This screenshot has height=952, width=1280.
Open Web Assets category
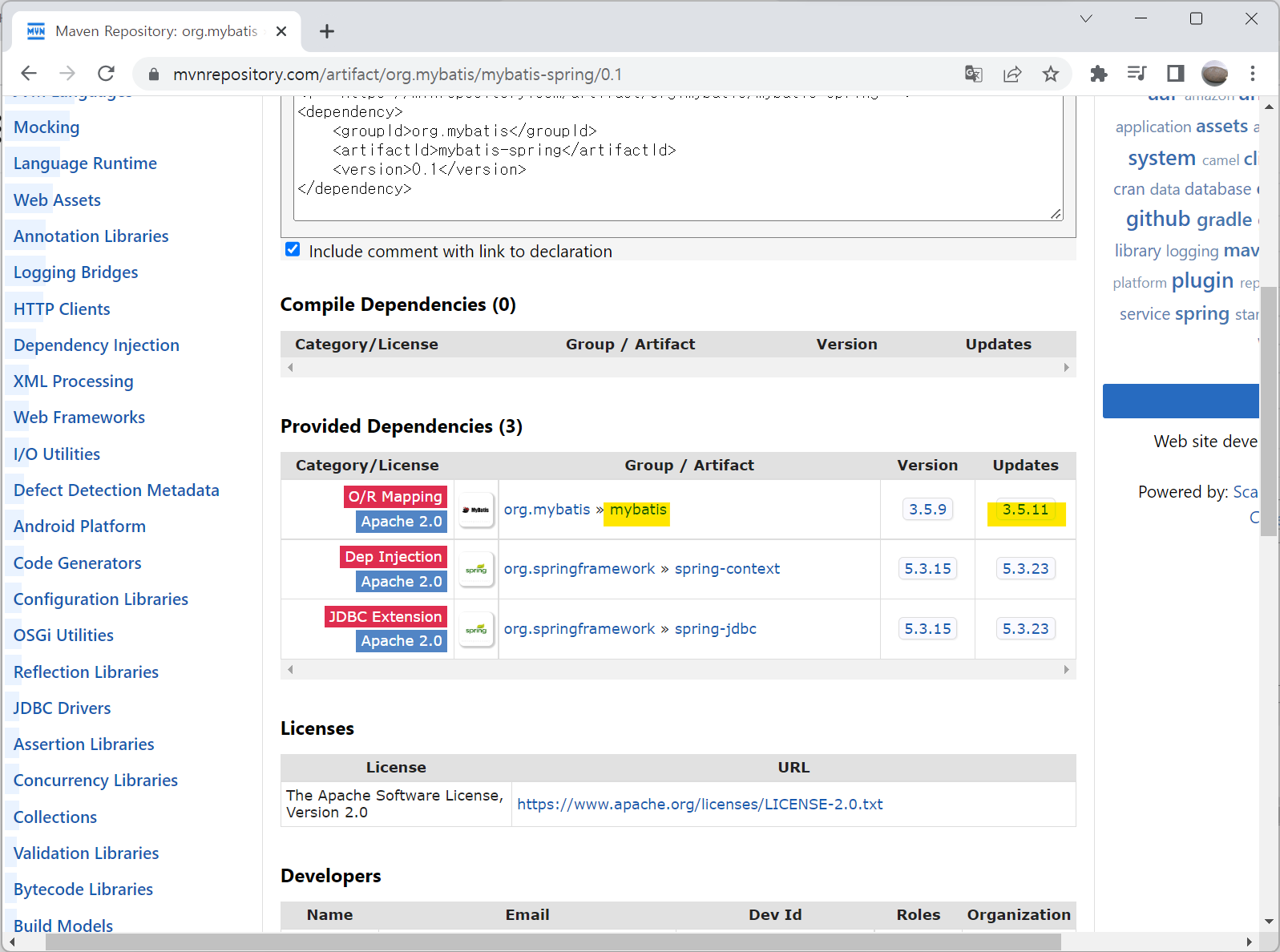coord(57,200)
